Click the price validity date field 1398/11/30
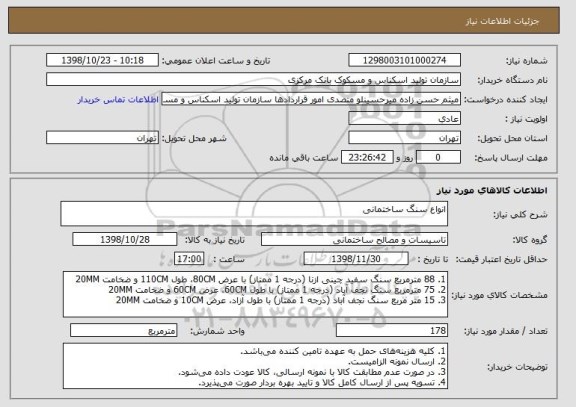576x407 pixels. [356, 259]
